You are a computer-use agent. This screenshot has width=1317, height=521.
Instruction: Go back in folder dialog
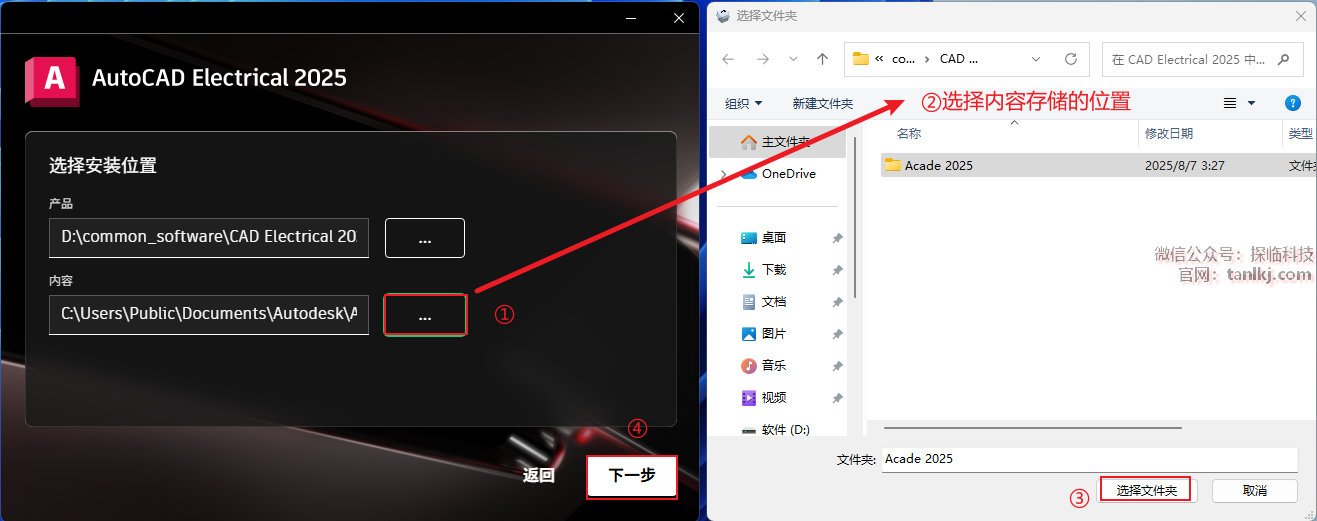tap(729, 59)
